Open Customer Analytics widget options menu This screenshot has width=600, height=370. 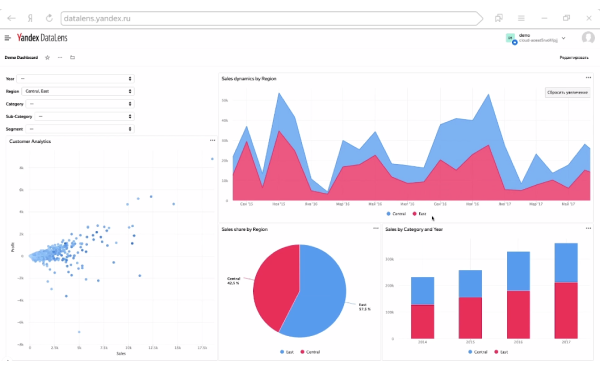point(212,141)
